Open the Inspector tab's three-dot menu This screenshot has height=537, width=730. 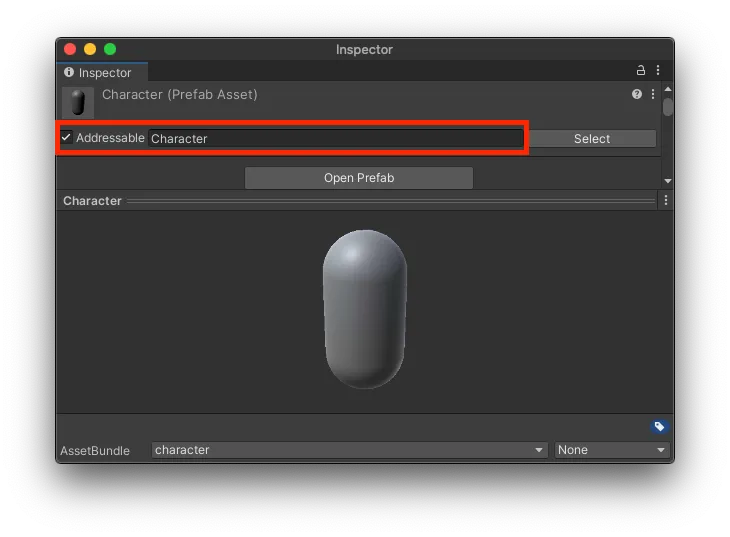point(657,71)
